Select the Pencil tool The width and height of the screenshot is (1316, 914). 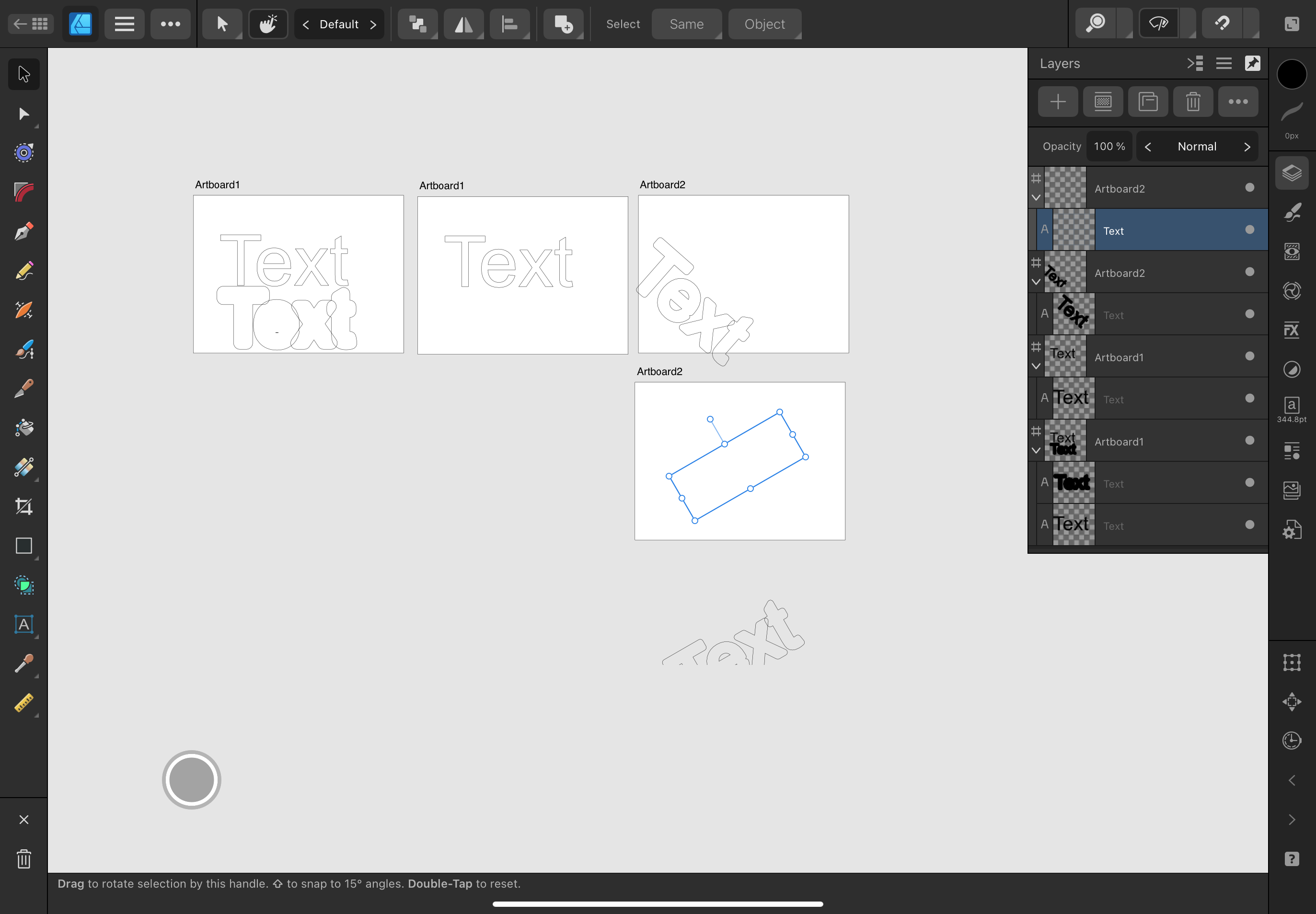tap(23, 271)
